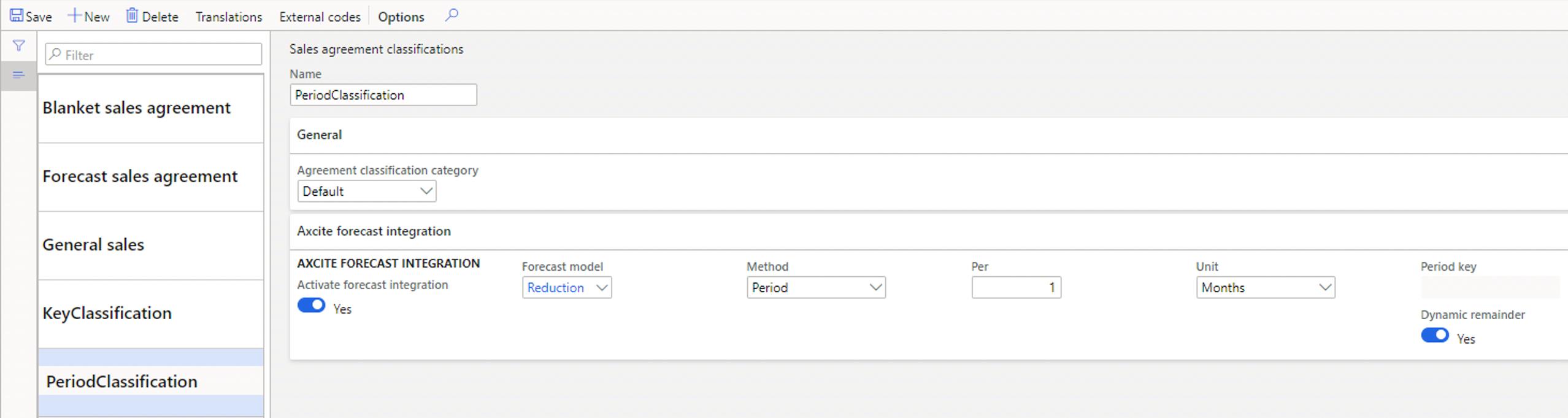Disable the Activate forecast integration toggle

[x=312, y=306]
